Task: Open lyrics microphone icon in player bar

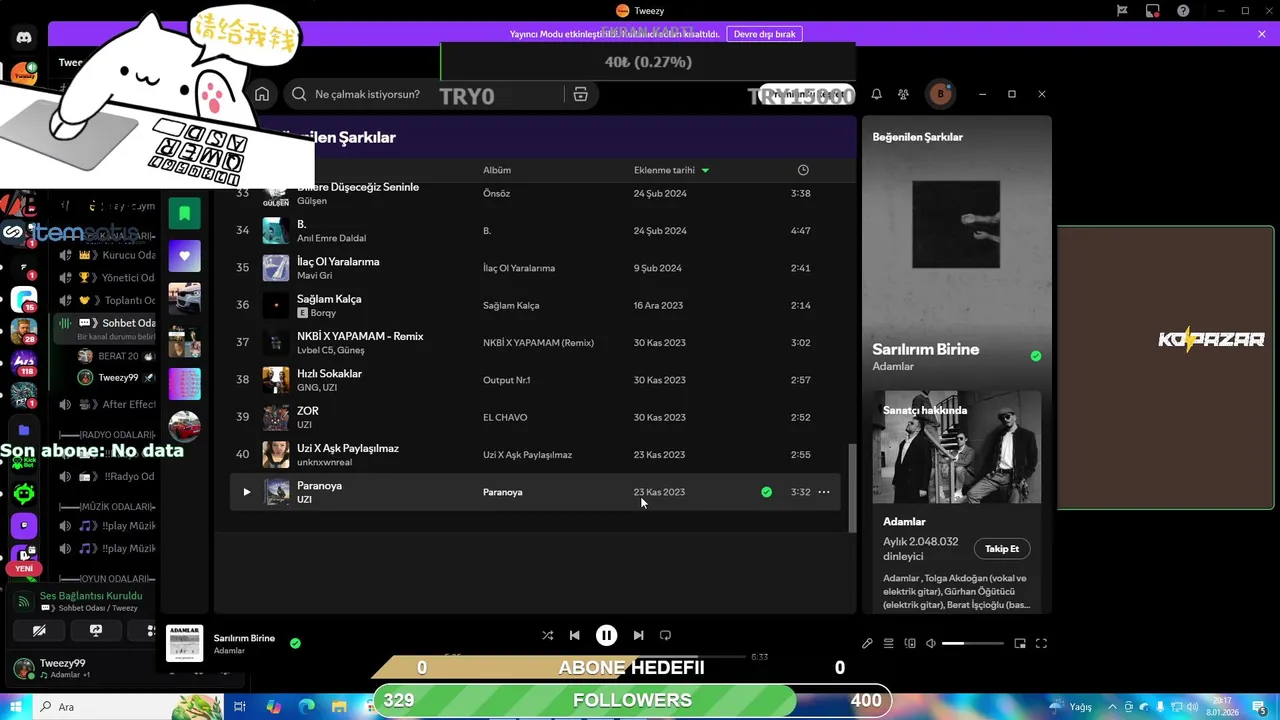Action: point(867,644)
